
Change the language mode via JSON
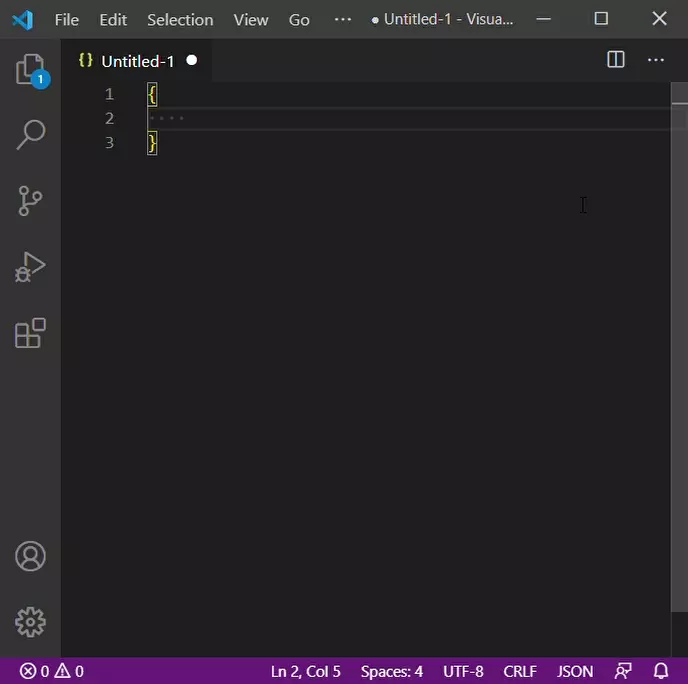click(575, 671)
